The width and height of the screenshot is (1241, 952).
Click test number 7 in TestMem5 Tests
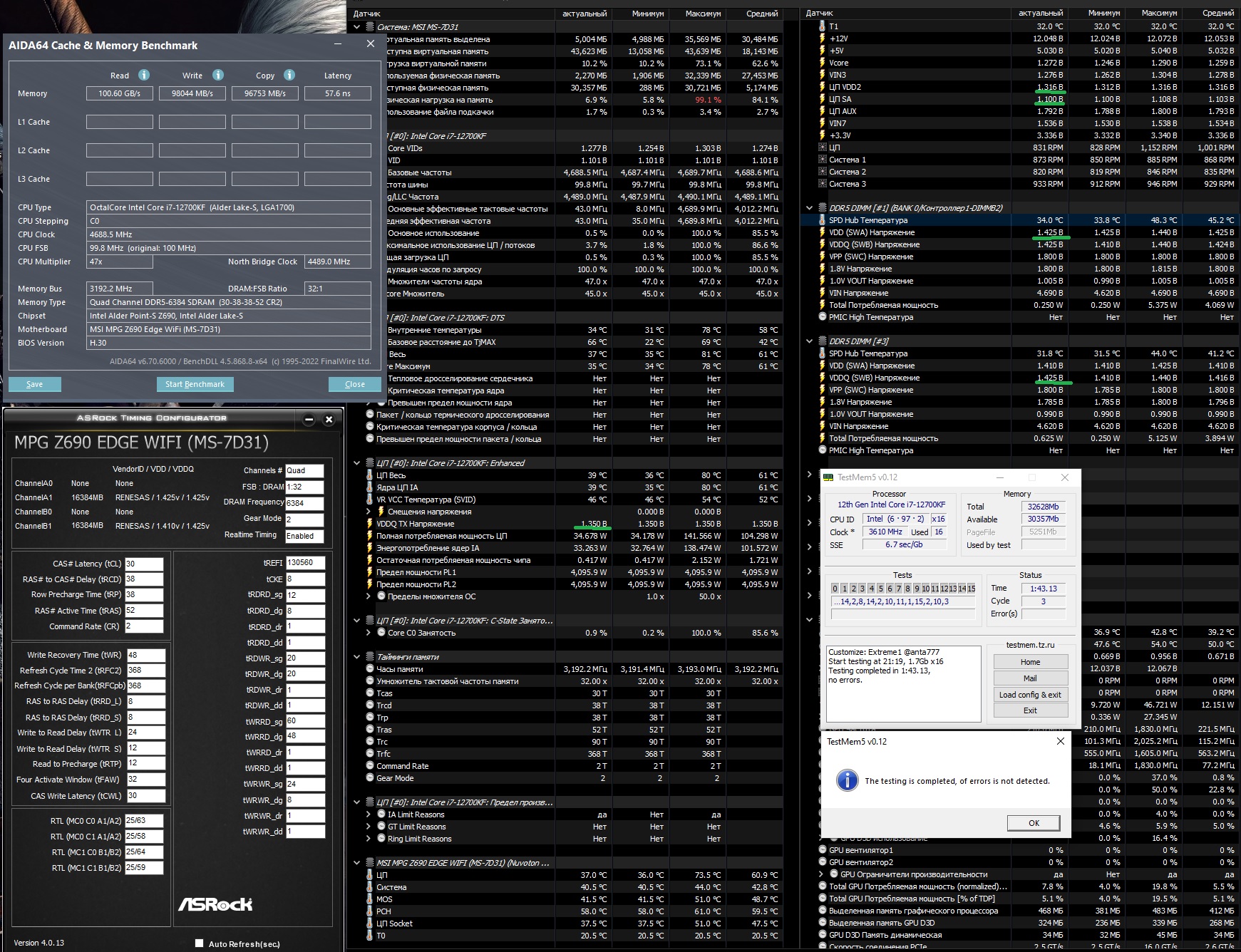898,589
